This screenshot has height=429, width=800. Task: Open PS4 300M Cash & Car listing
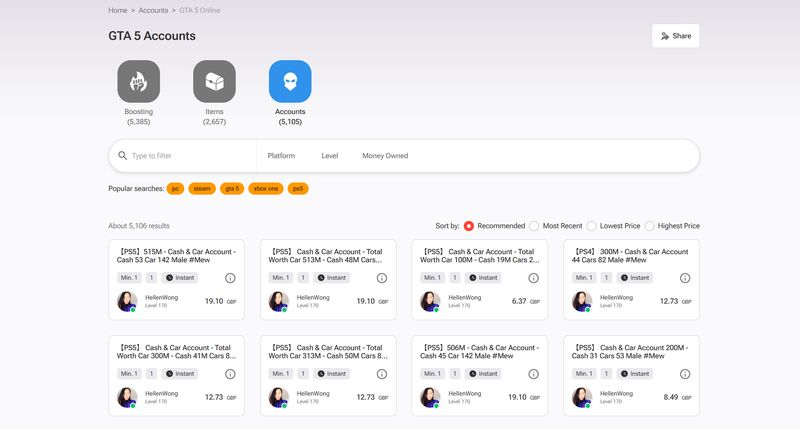point(630,256)
